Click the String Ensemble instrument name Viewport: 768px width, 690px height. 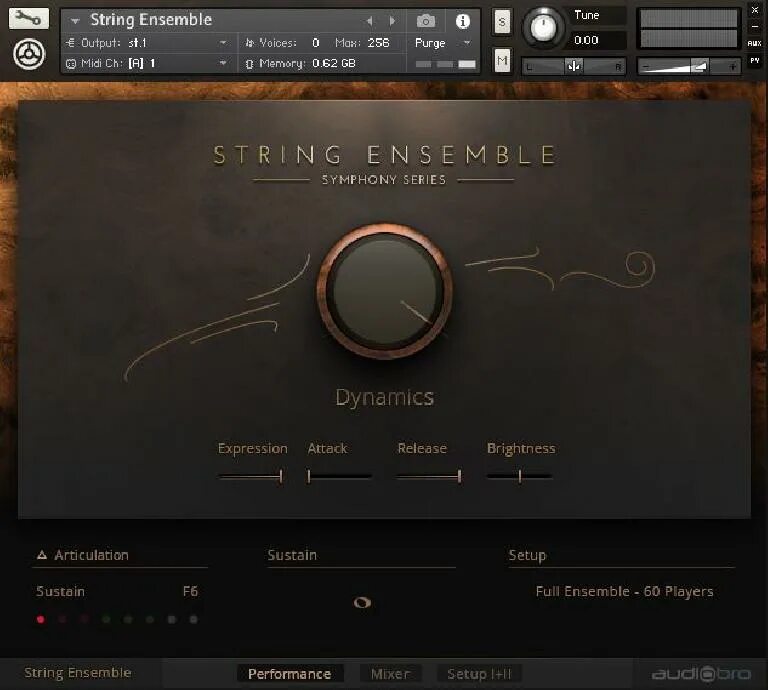(151, 20)
